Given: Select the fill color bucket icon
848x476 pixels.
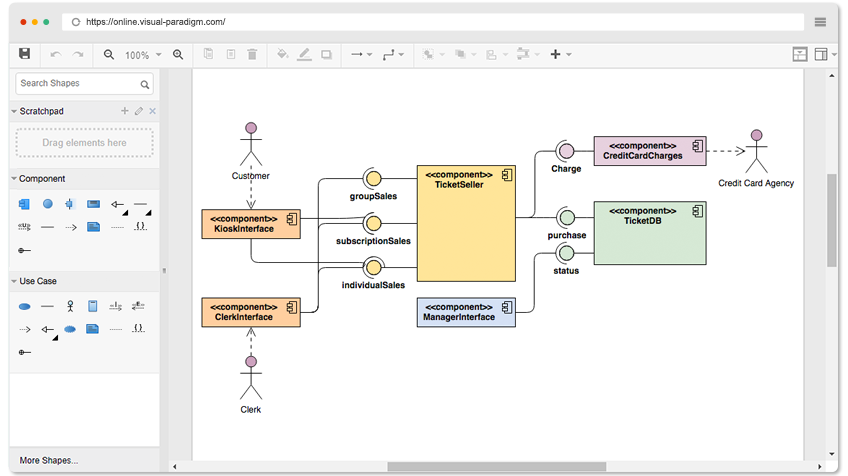Looking at the screenshot, I should click(x=282, y=54).
